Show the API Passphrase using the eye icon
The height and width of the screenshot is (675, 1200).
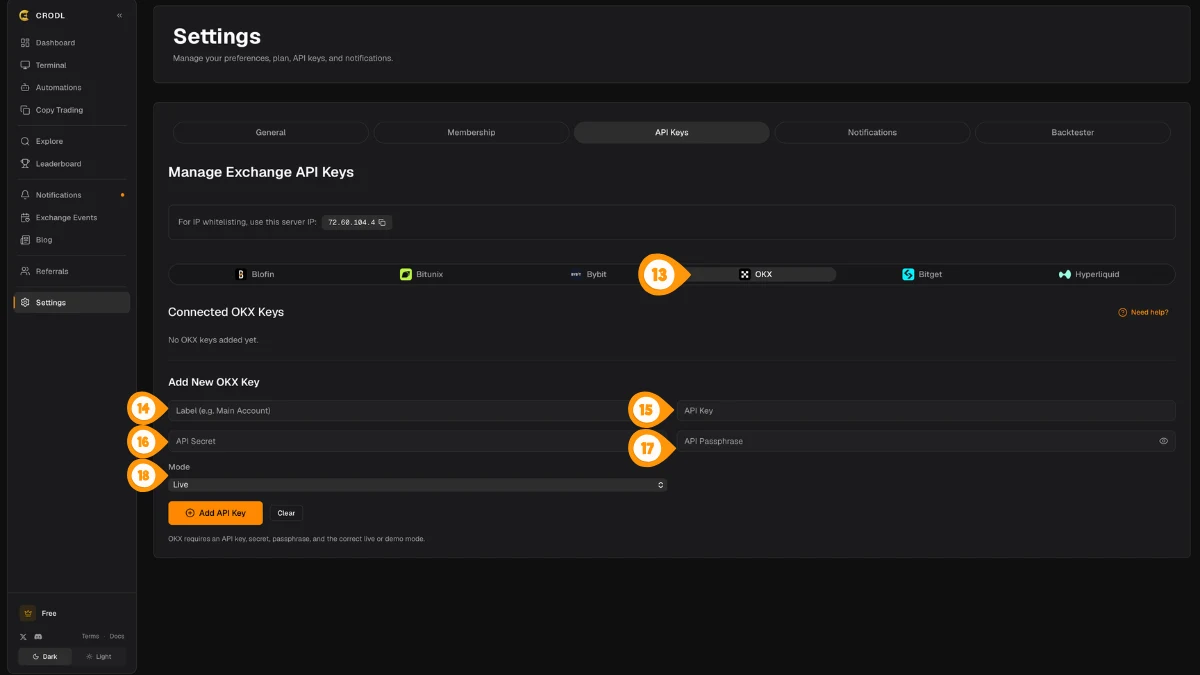pos(1164,441)
